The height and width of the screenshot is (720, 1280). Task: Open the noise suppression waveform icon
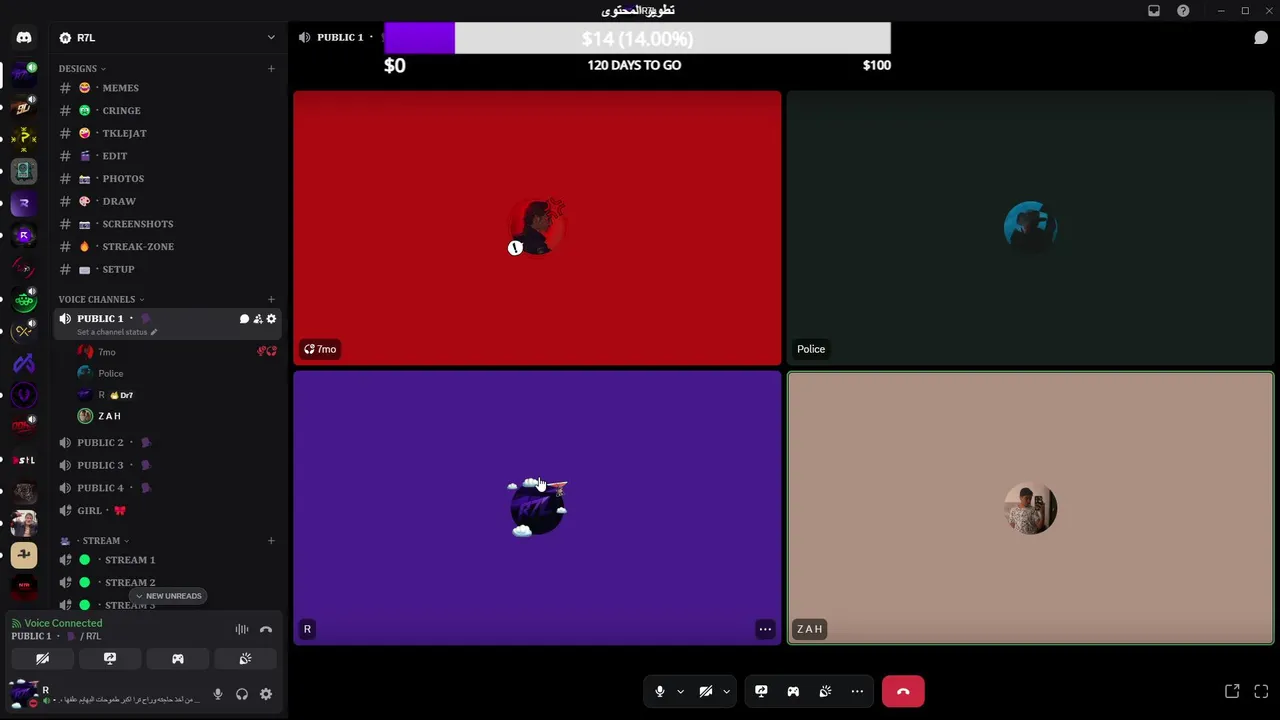coord(242,629)
